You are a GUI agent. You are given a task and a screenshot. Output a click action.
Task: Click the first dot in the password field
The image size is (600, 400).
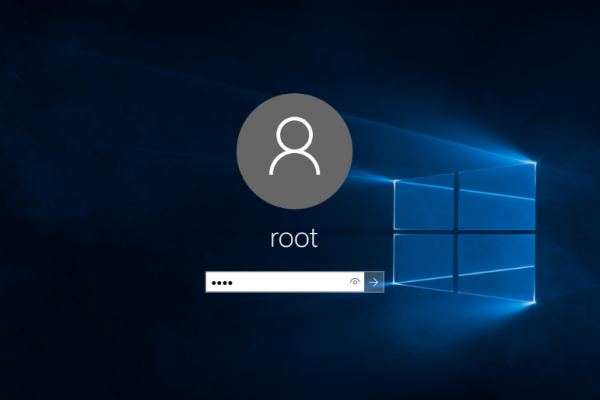tap(214, 283)
